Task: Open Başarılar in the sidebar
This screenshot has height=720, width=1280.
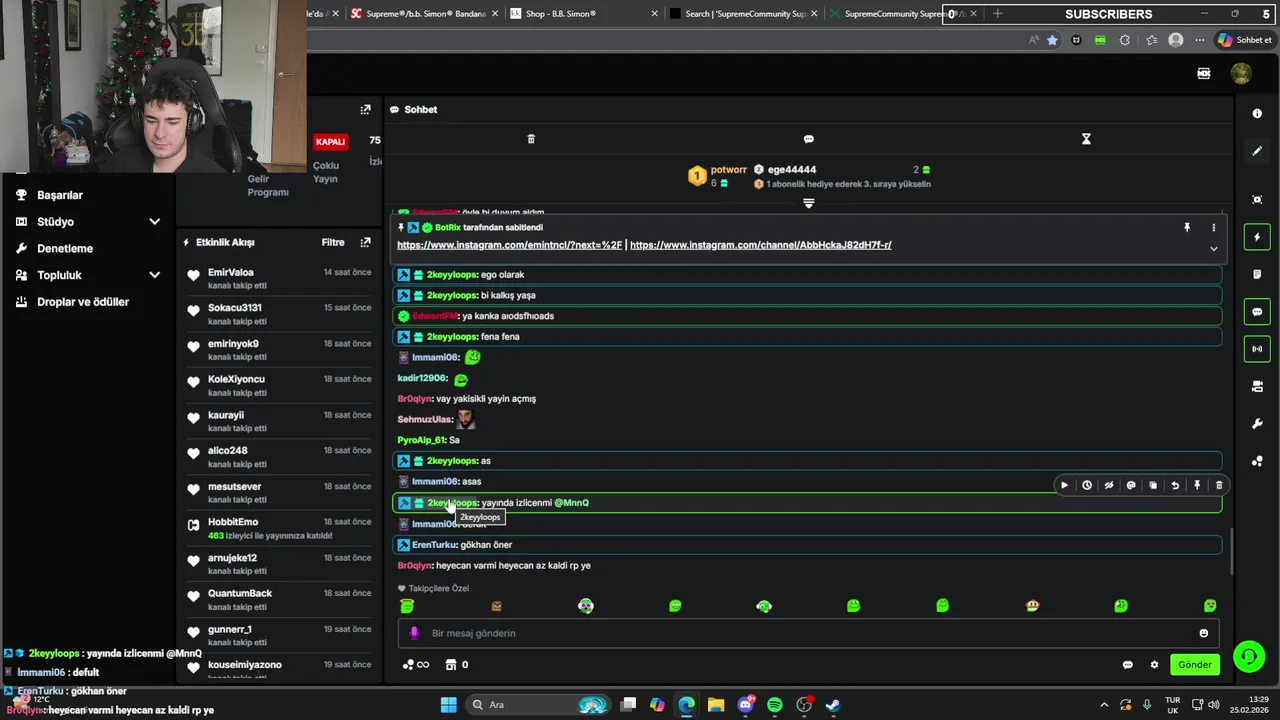Action: (60, 195)
